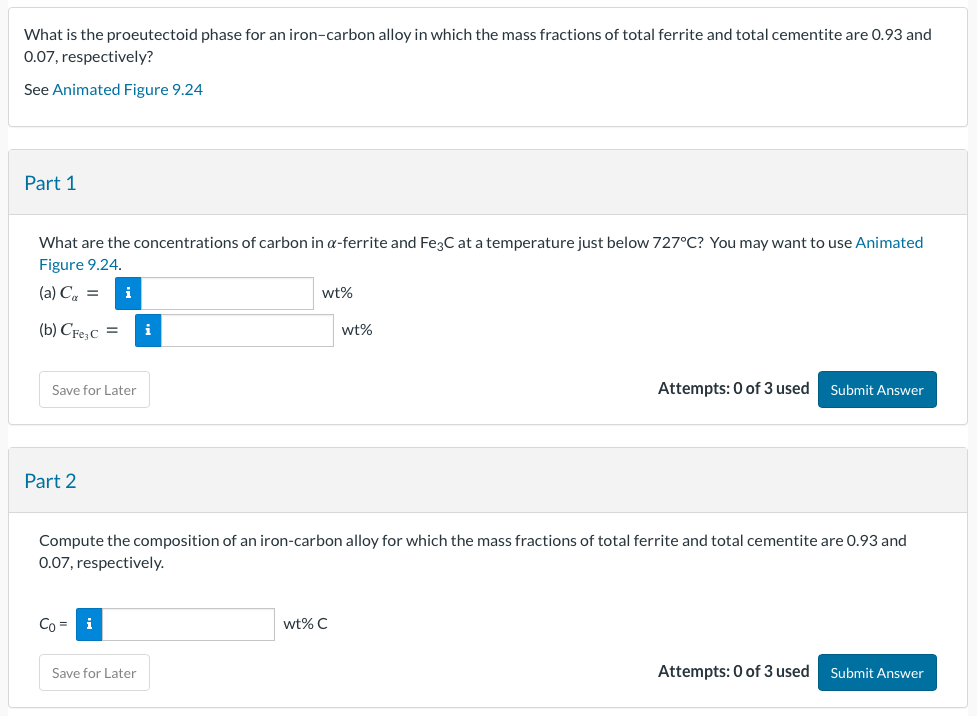
Task: Click the Attempts counter in Part 2
Action: [733, 672]
